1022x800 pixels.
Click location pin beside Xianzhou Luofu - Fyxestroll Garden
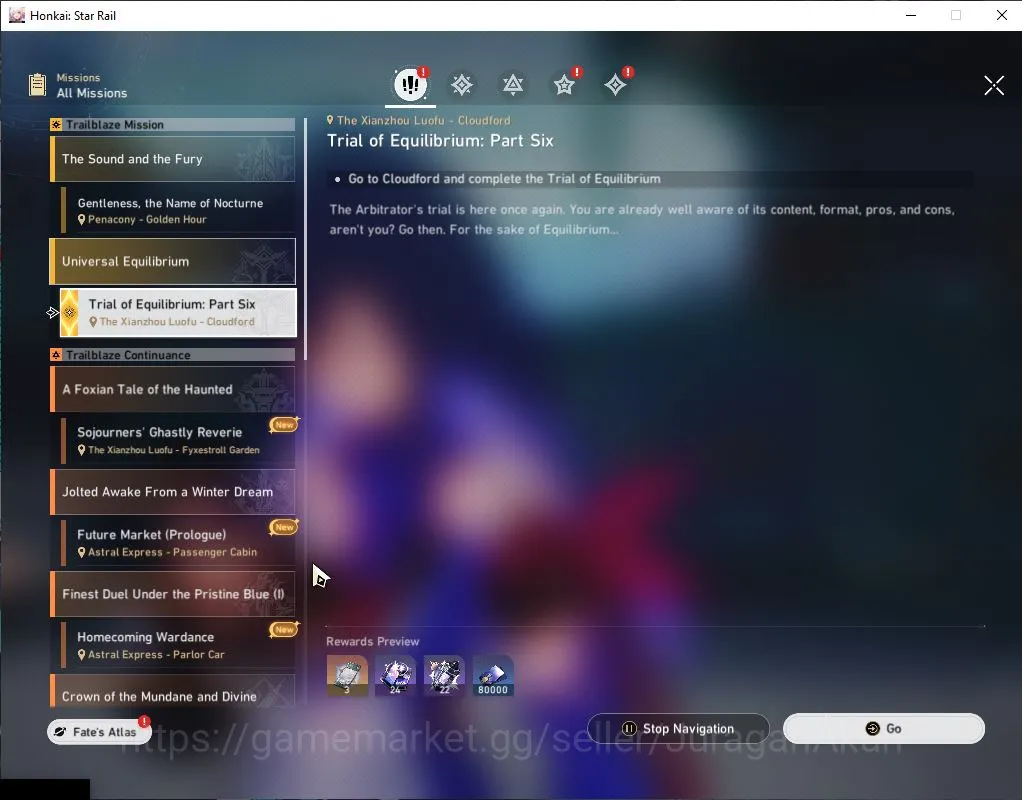point(81,450)
